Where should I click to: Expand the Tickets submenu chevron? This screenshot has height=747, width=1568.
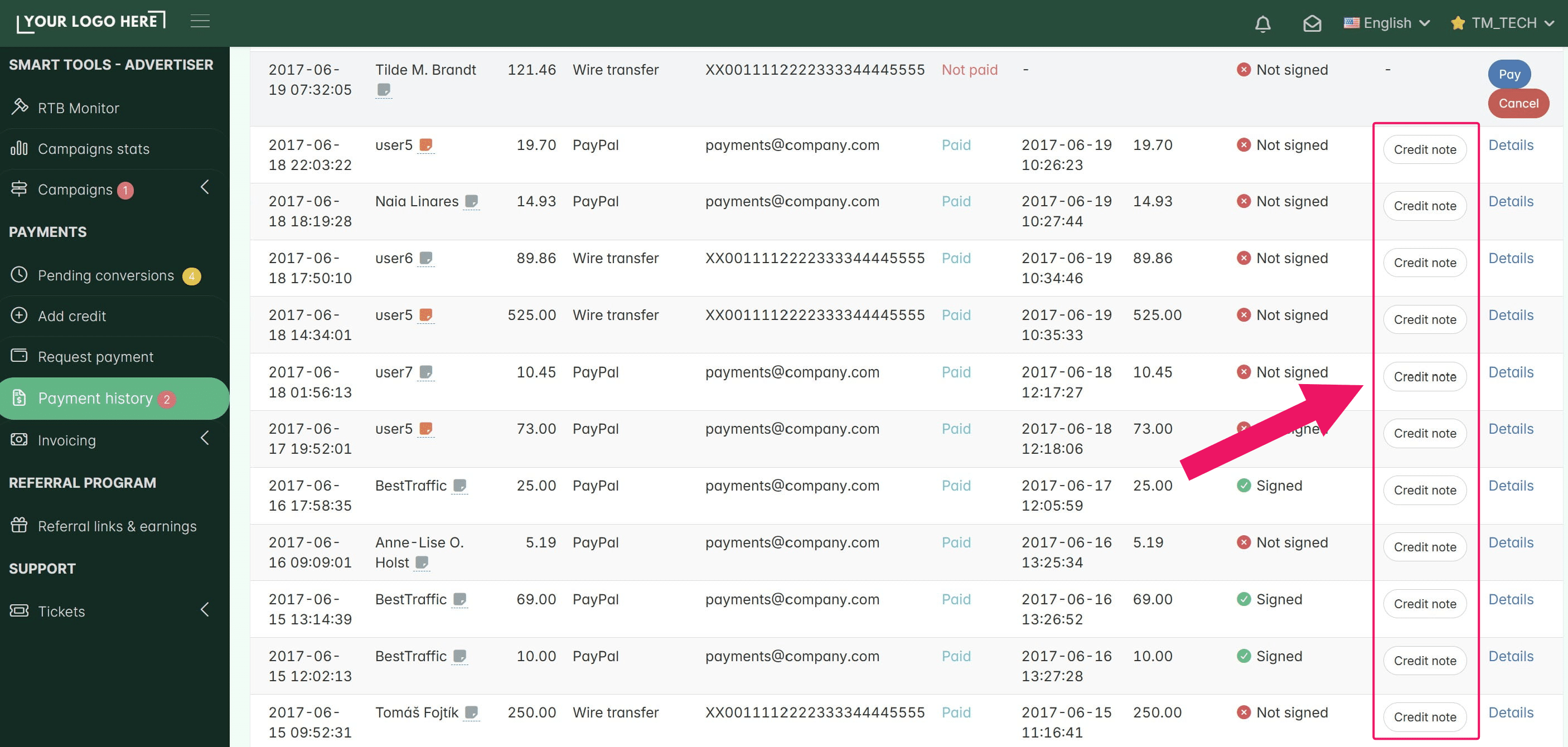(205, 609)
